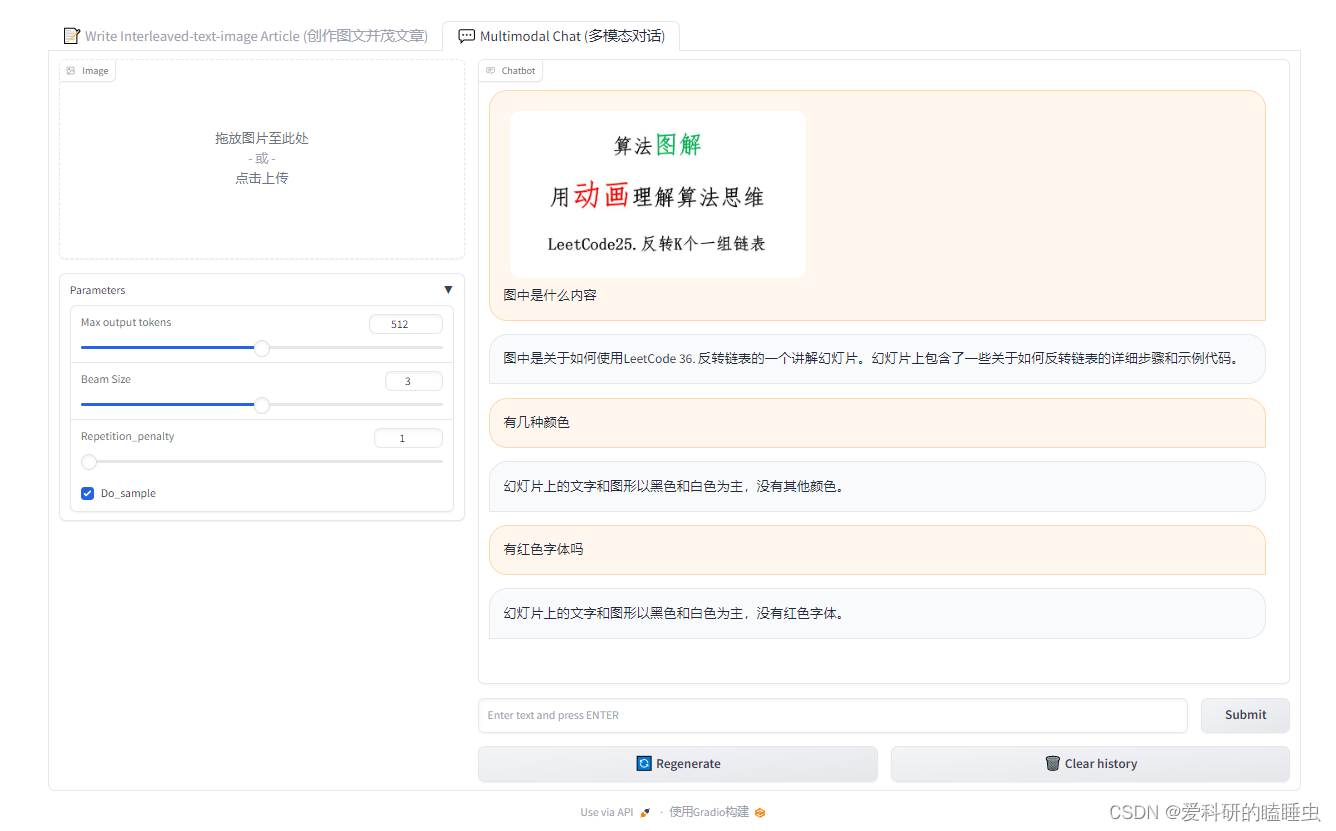1336x831 pixels.
Task: Click the 'Beam Size' label
Action: pyautogui.click(x=106, y=379)
